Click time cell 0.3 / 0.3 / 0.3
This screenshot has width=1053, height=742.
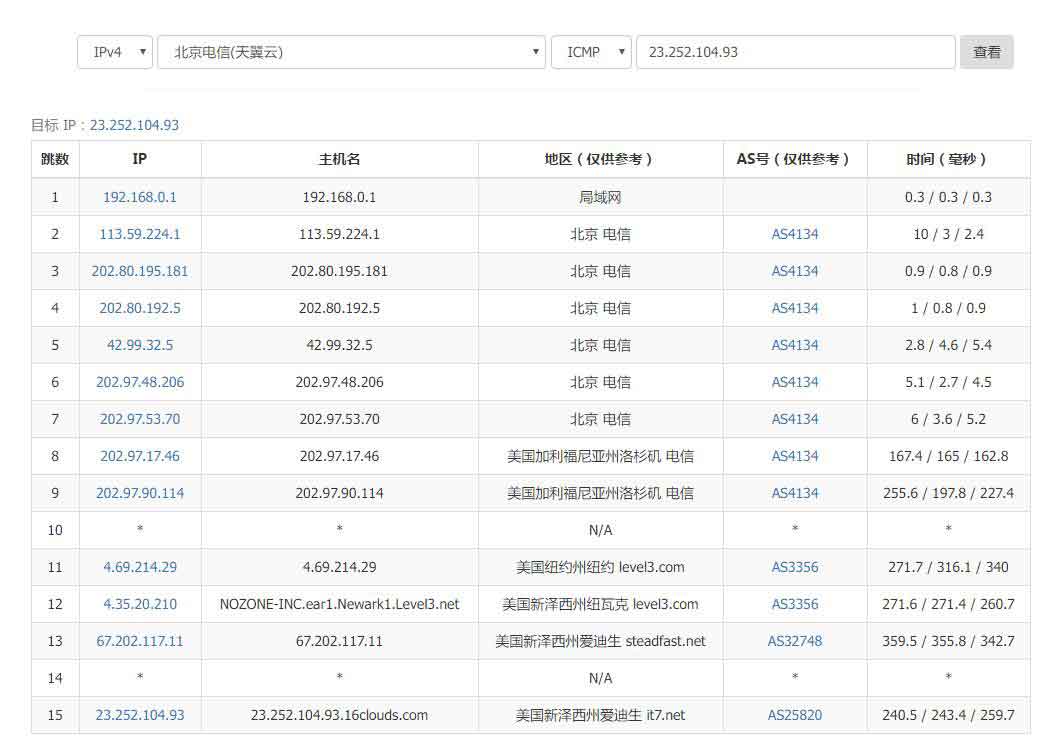click(948, 197)
